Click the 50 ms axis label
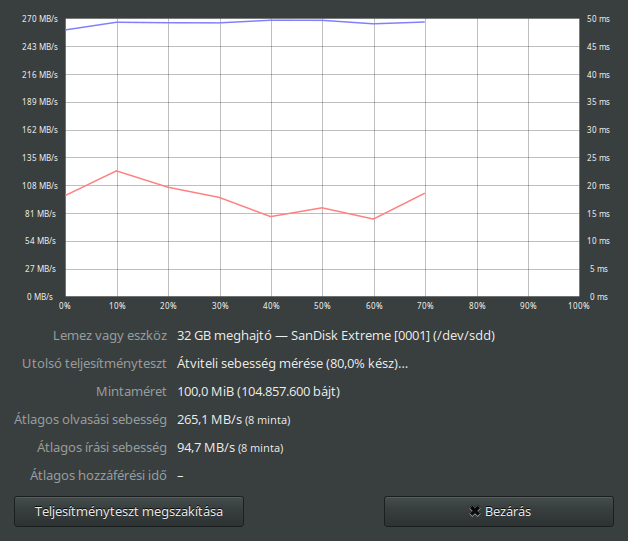The width and height of the screenshot is (628, 541). point(598,19)
